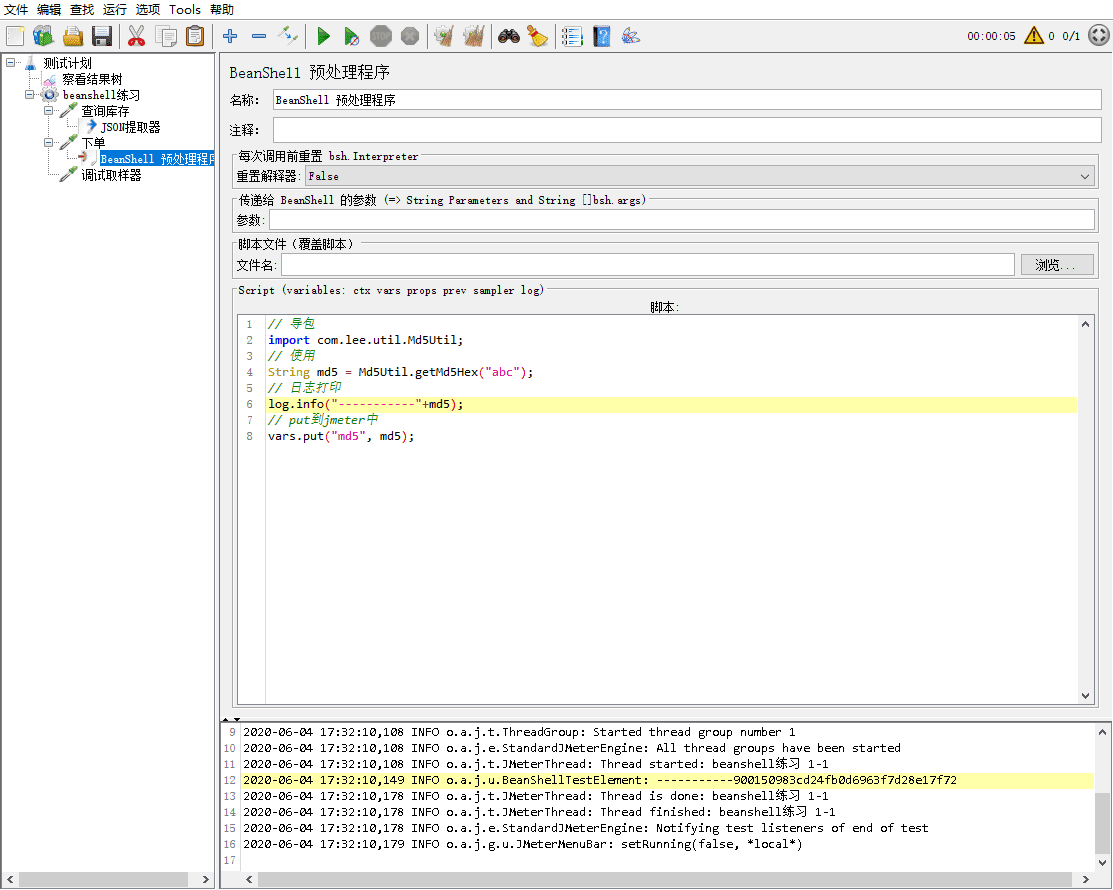Viewport: 1113px width, 890px height.
Task: Open the Tools menu
Action: coord(185,9)
